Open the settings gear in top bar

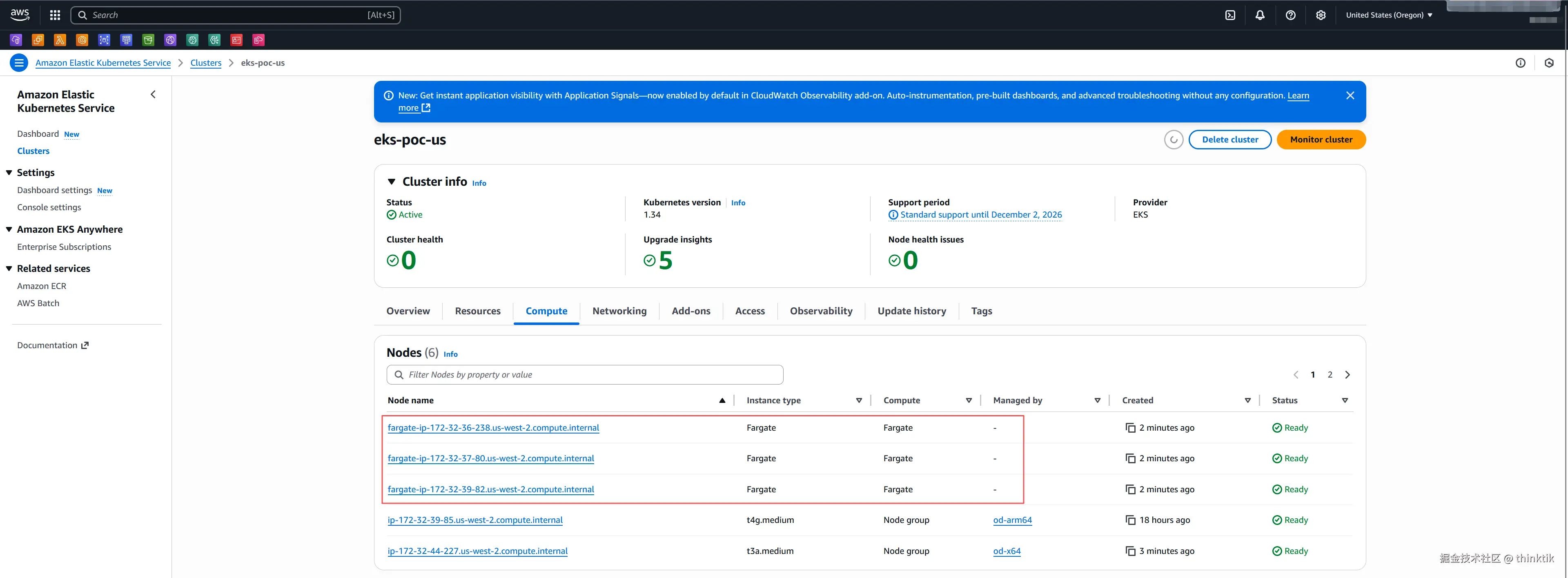click(x=1320, y=15)
